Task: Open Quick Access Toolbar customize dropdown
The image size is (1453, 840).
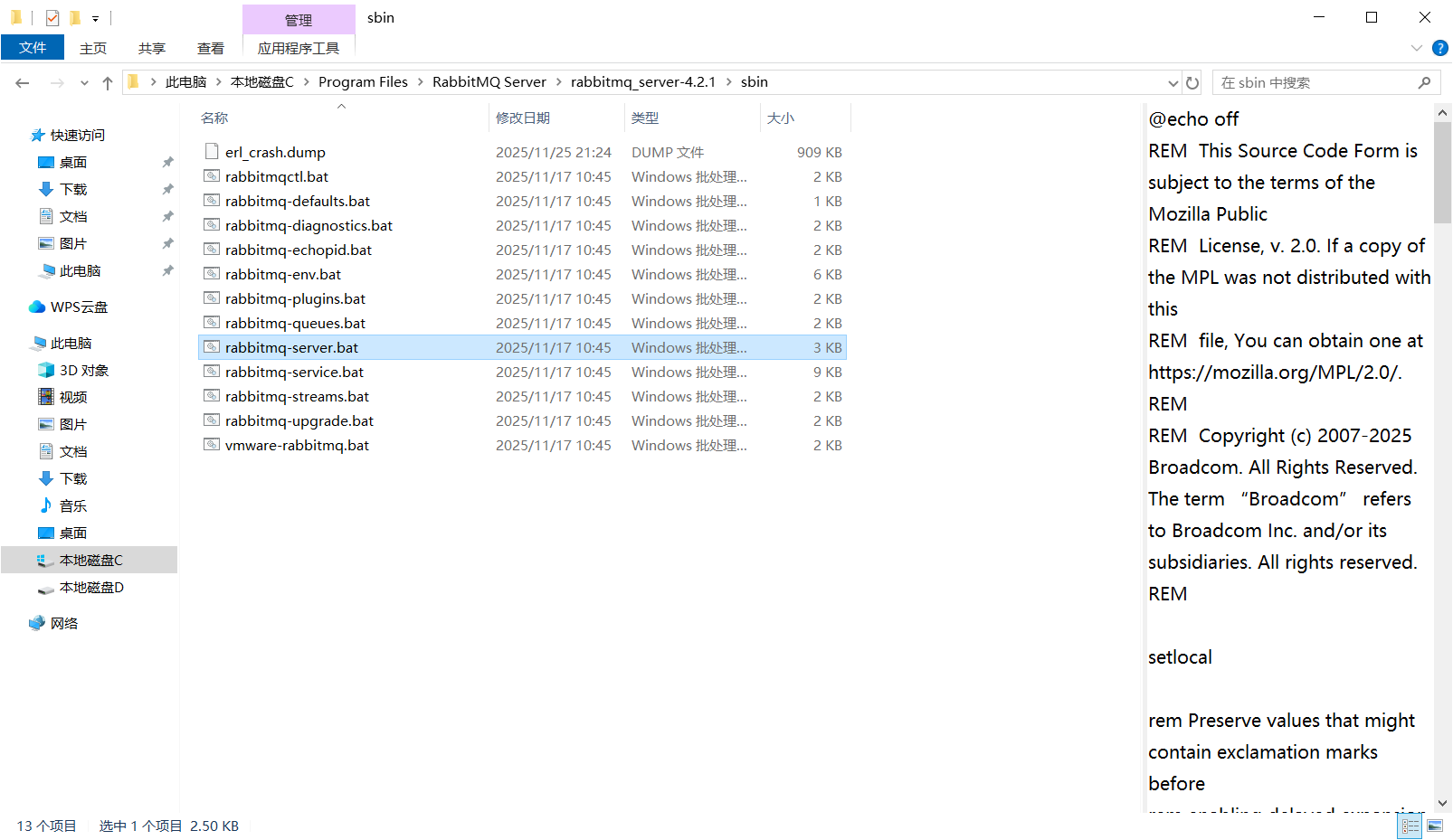Action: pyautogui.click(x=95, y=18)
